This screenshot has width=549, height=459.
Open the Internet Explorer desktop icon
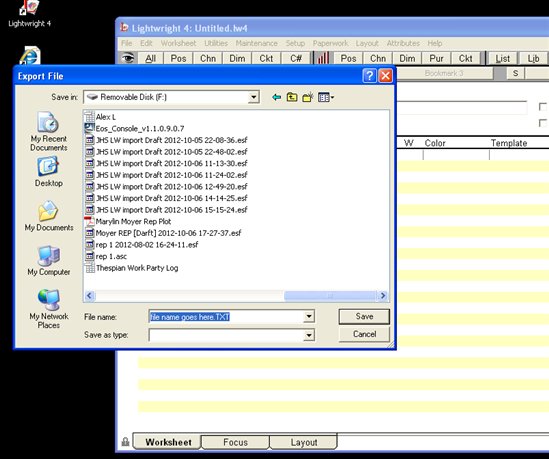click(30, 55)
